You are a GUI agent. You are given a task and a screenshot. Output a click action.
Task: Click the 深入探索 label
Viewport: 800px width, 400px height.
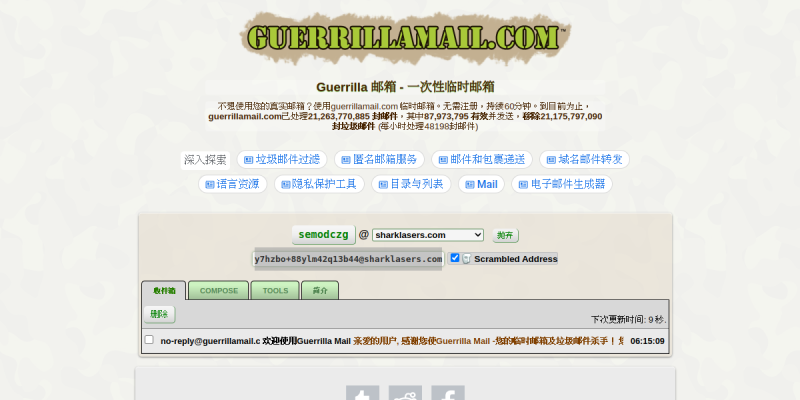click(x=205, y=160)
